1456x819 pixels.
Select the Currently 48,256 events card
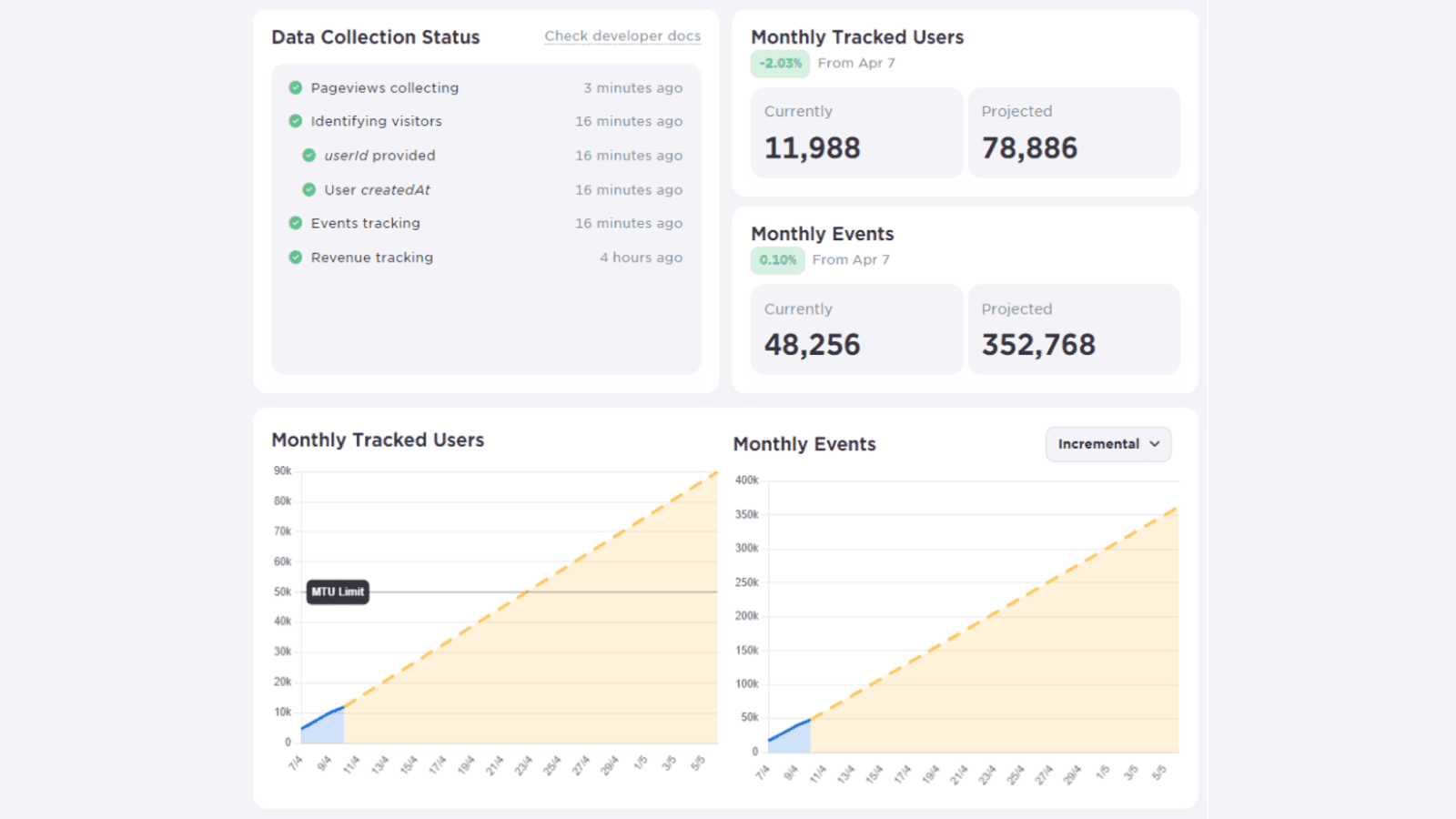[855, 329]
